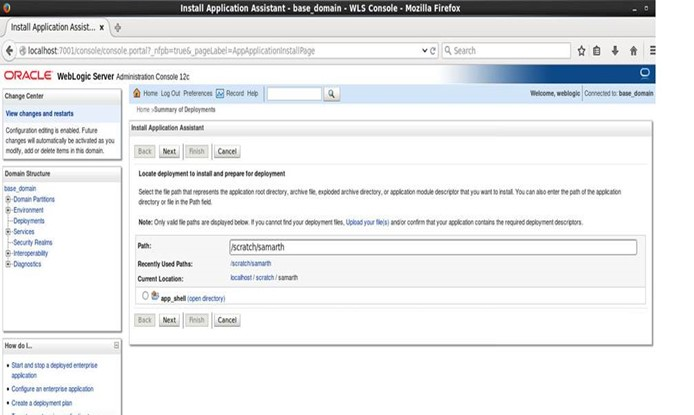Click the localhost address bar
The width and height of the screenshot is (694, 415).
point(221,51)
